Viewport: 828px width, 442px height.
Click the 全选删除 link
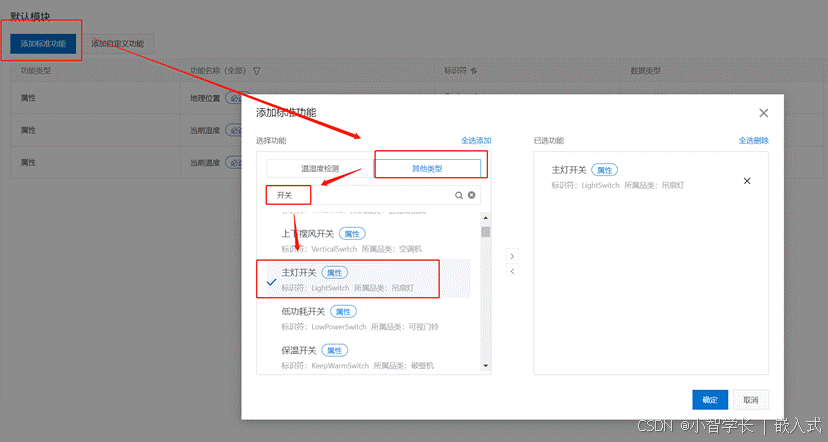[x=754, y=140]
